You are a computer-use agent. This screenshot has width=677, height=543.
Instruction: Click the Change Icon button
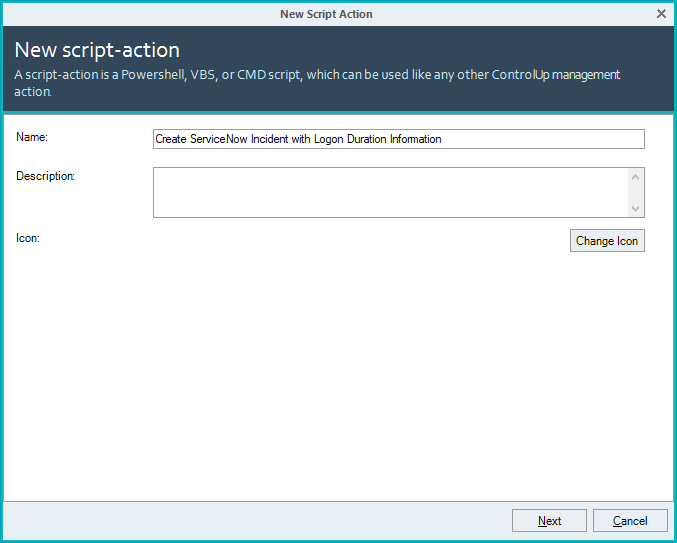coord(607,240)
